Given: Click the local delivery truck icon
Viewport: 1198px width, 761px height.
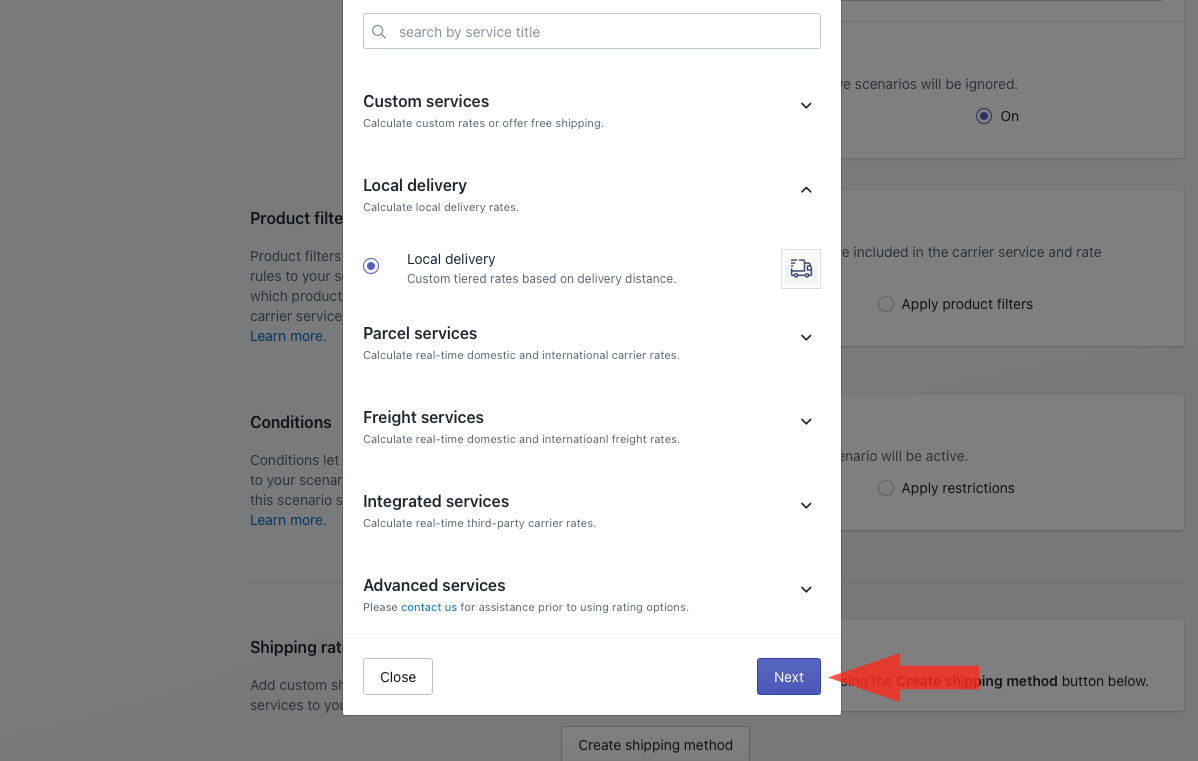Looking at the screenshot, I should tap(800, 269).
